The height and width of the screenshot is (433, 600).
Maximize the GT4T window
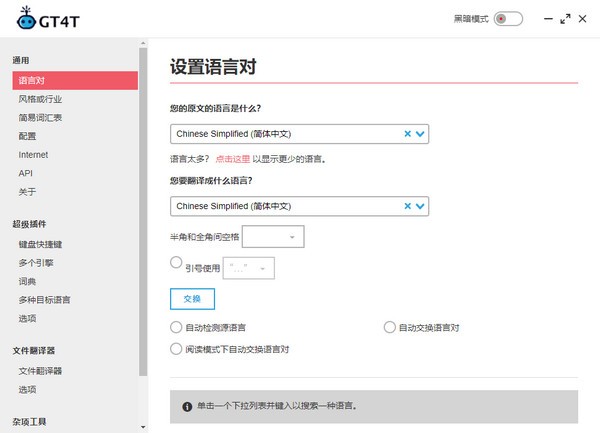coord(566,18)
